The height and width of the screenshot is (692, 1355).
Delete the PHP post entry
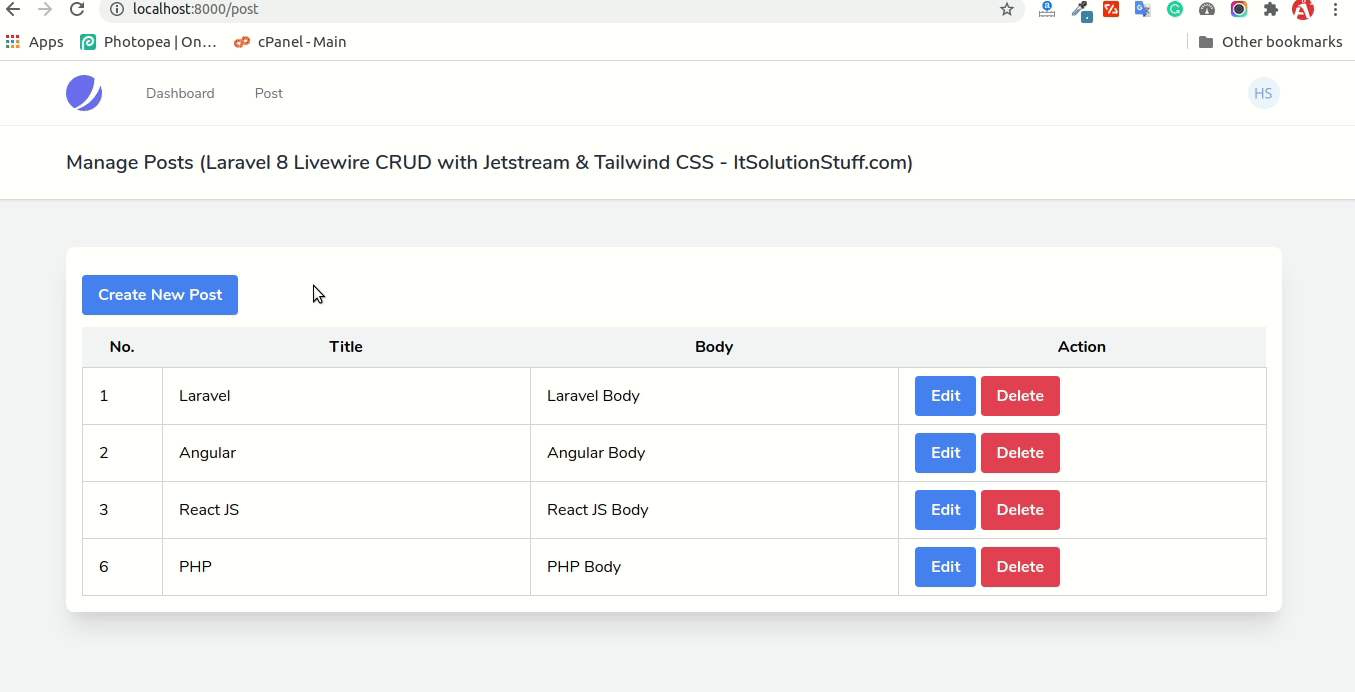(x=1020, y=567)
